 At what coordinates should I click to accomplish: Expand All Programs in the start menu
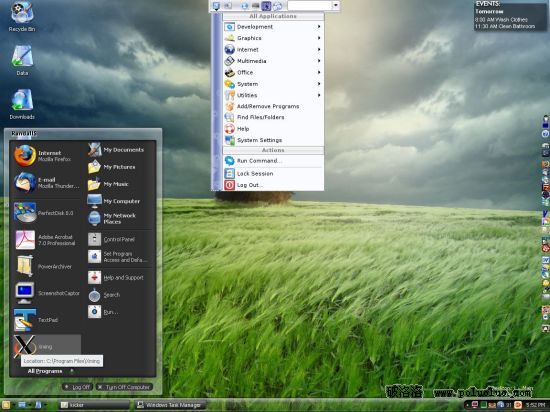tap(51, 371)
